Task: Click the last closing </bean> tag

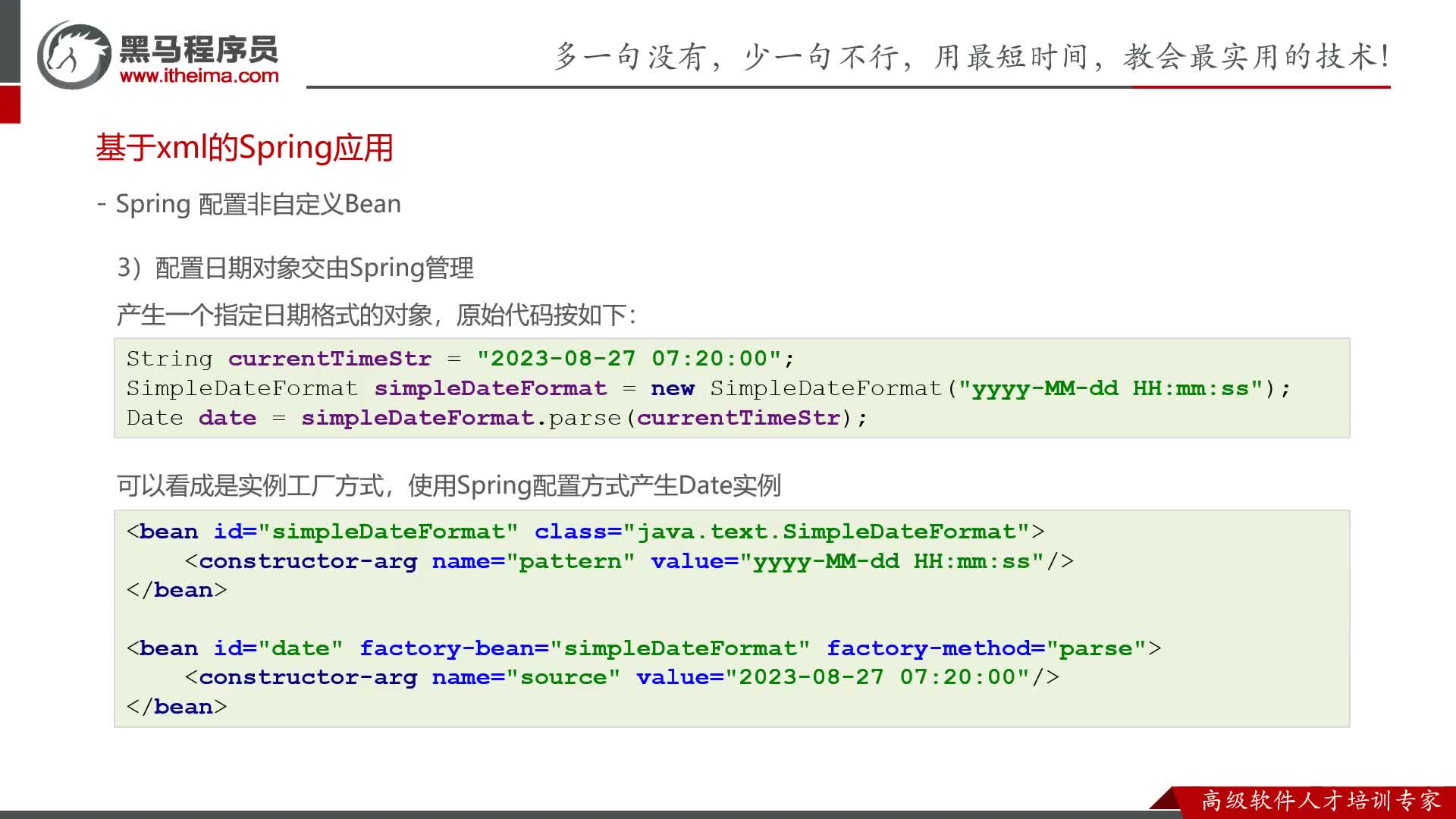Action: (x=177, y=707)
